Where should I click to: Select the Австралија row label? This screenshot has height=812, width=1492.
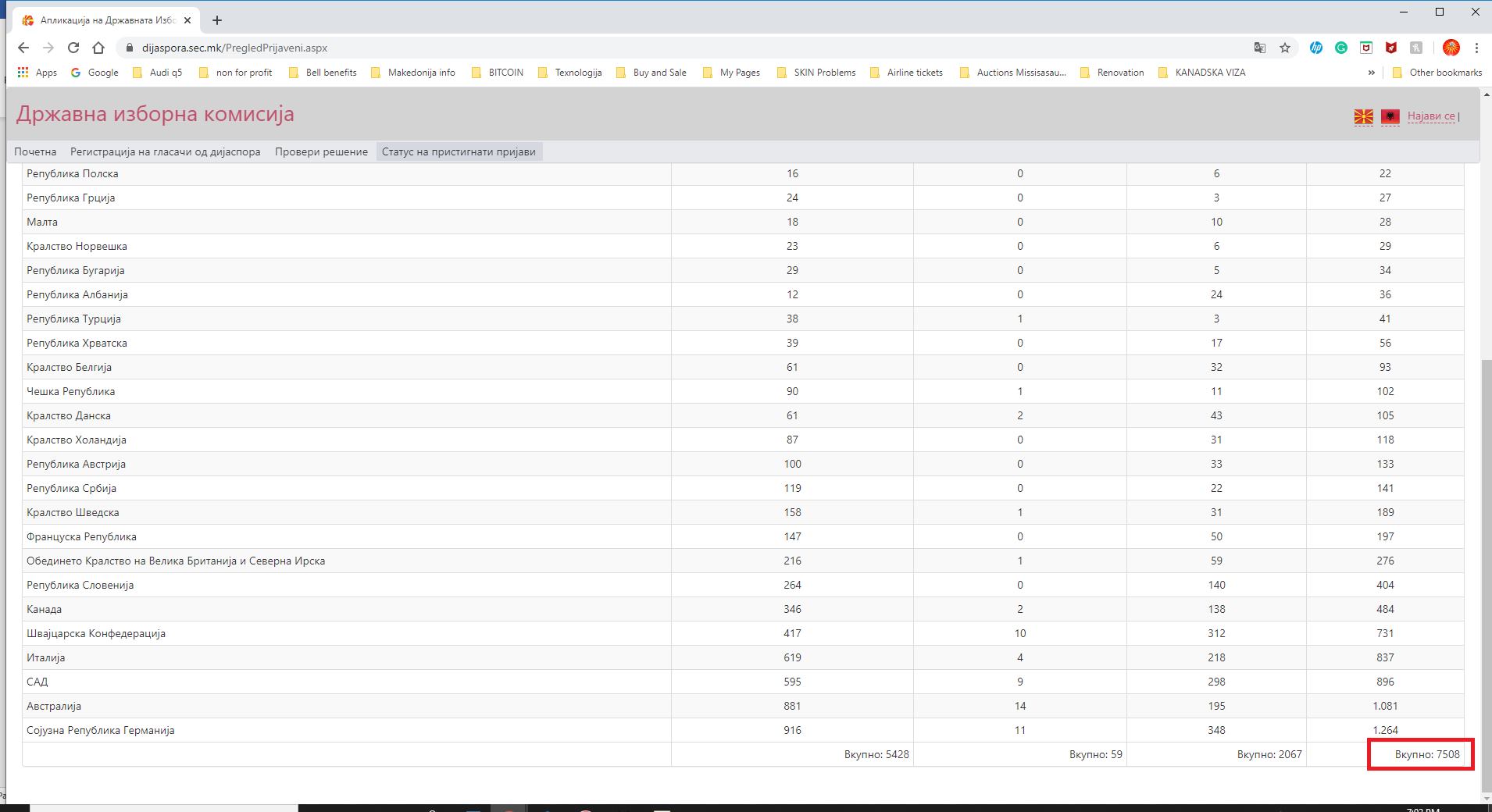54,706
